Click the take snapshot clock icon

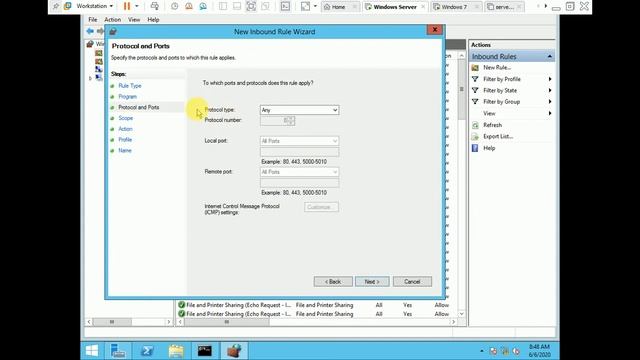pos(175,6)
